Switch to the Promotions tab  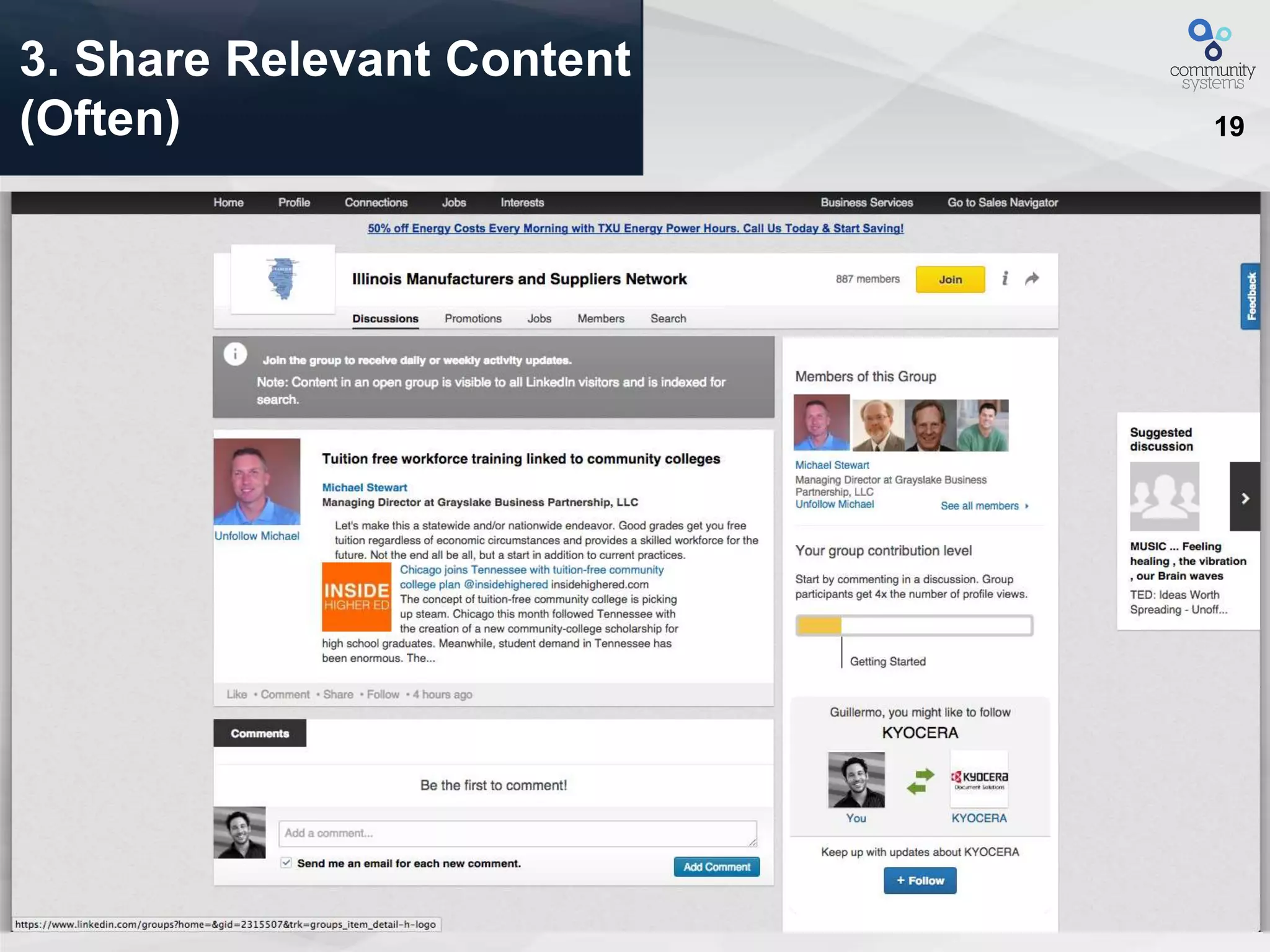[x=473, y=319]
